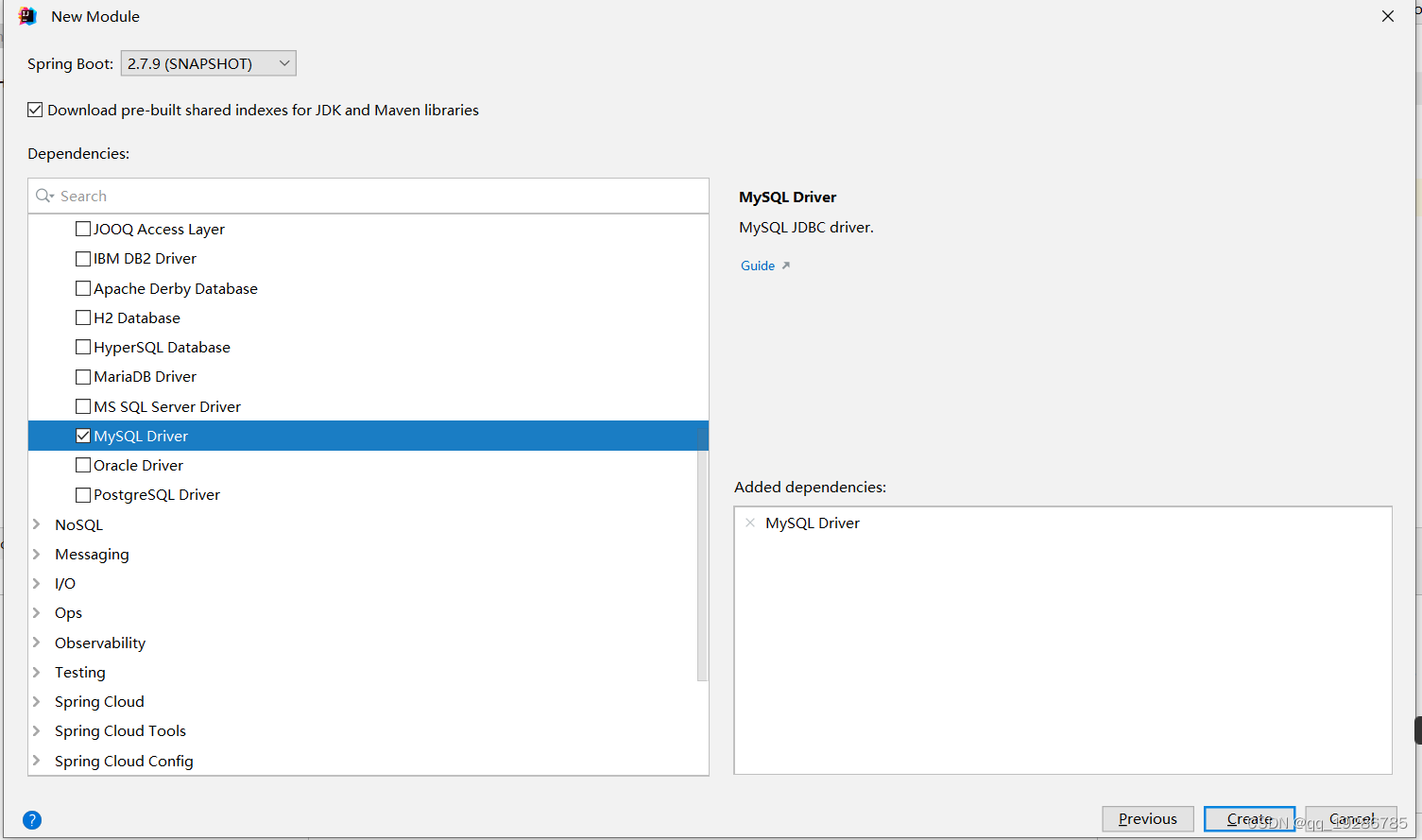
Task: Click the MariaDB Driver label
Action: 145,376
